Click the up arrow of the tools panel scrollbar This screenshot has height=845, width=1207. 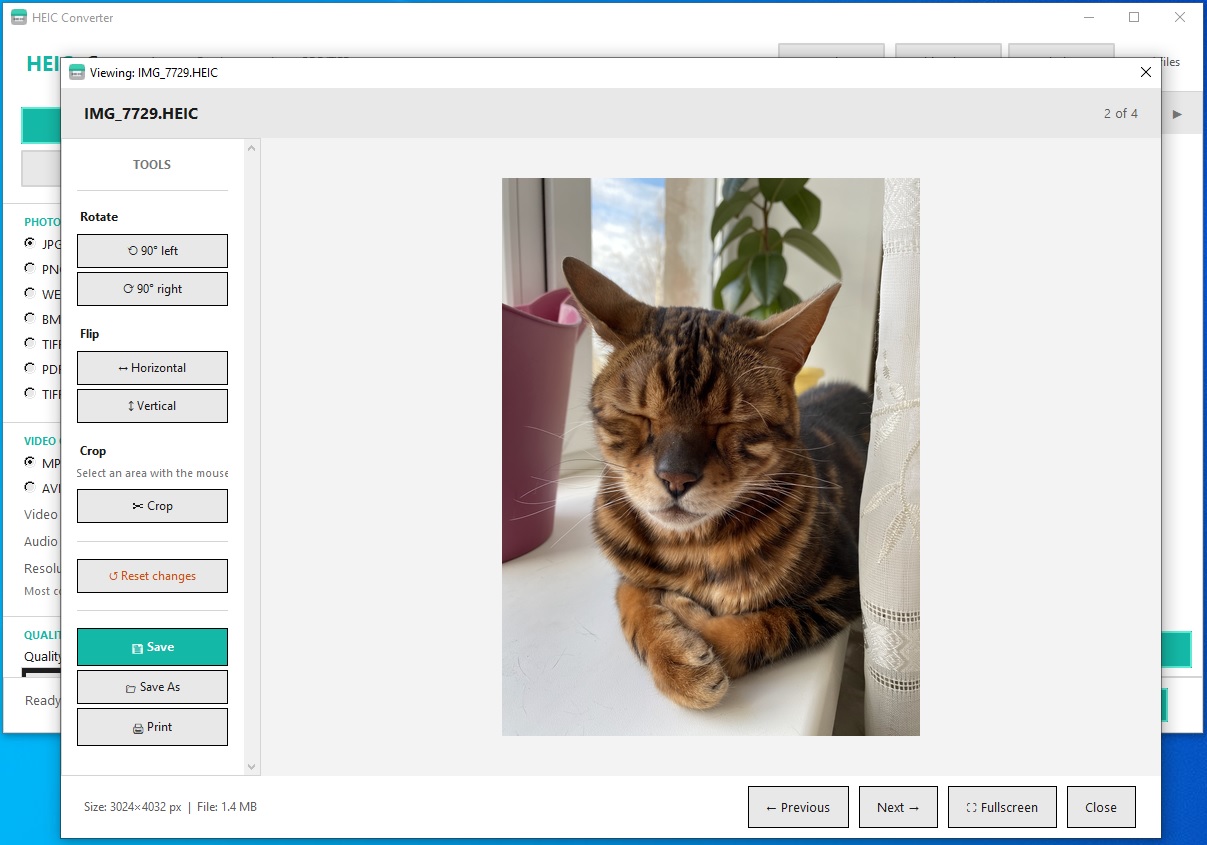(x=252, y=149)
